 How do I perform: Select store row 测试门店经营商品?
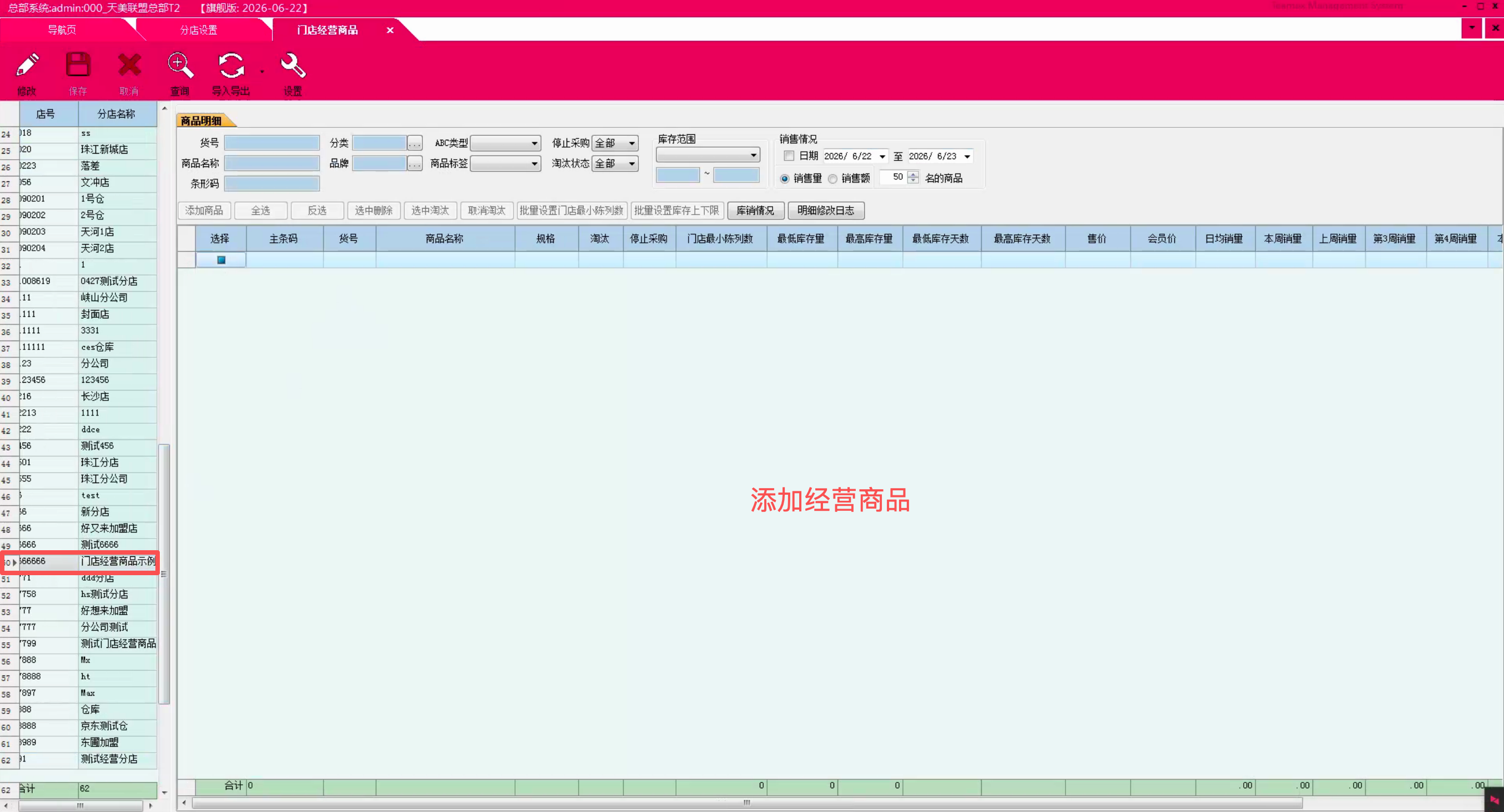pos(79,644)
